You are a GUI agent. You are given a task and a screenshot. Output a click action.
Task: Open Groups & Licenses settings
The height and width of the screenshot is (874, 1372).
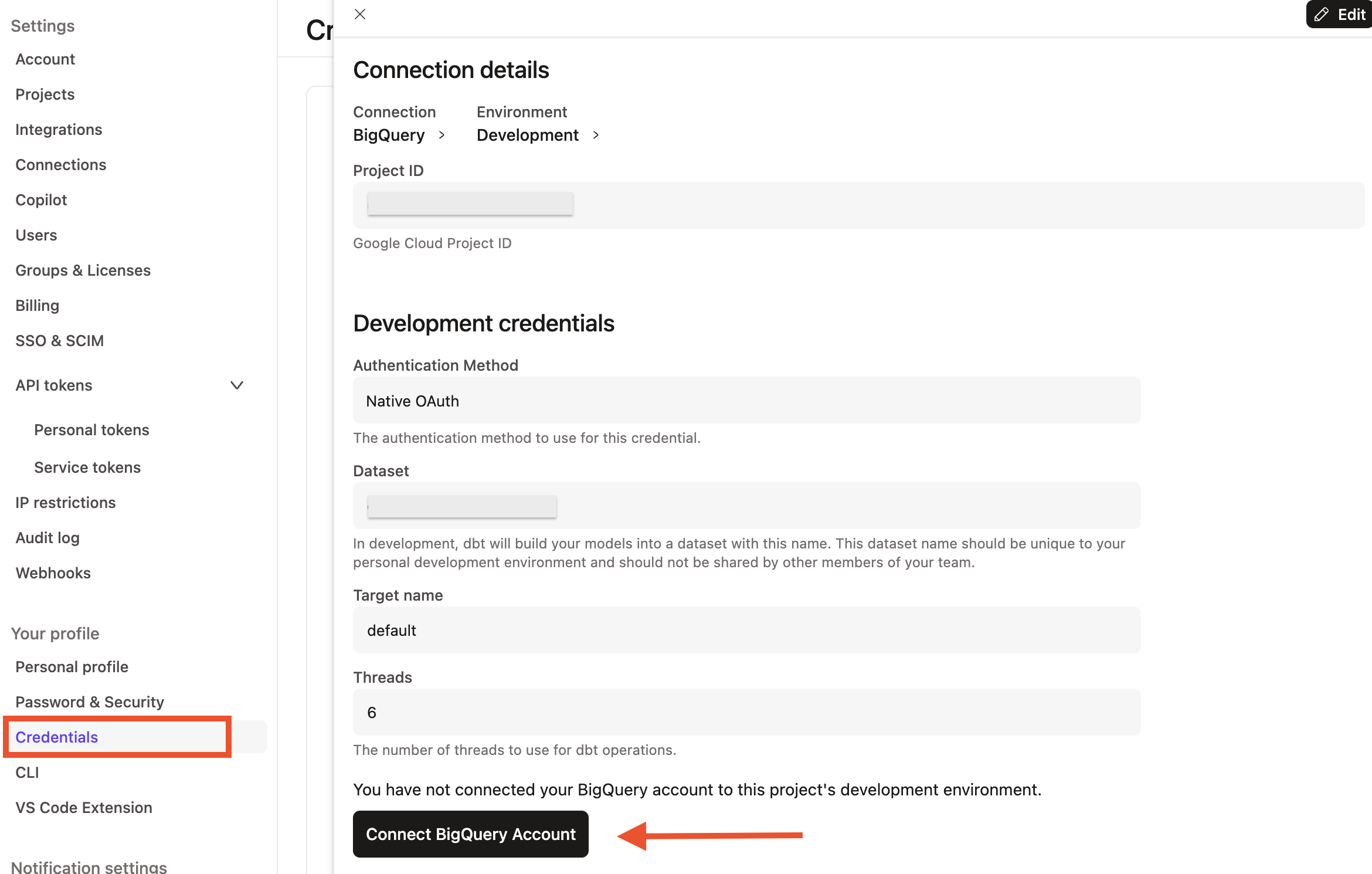(83, 270)
